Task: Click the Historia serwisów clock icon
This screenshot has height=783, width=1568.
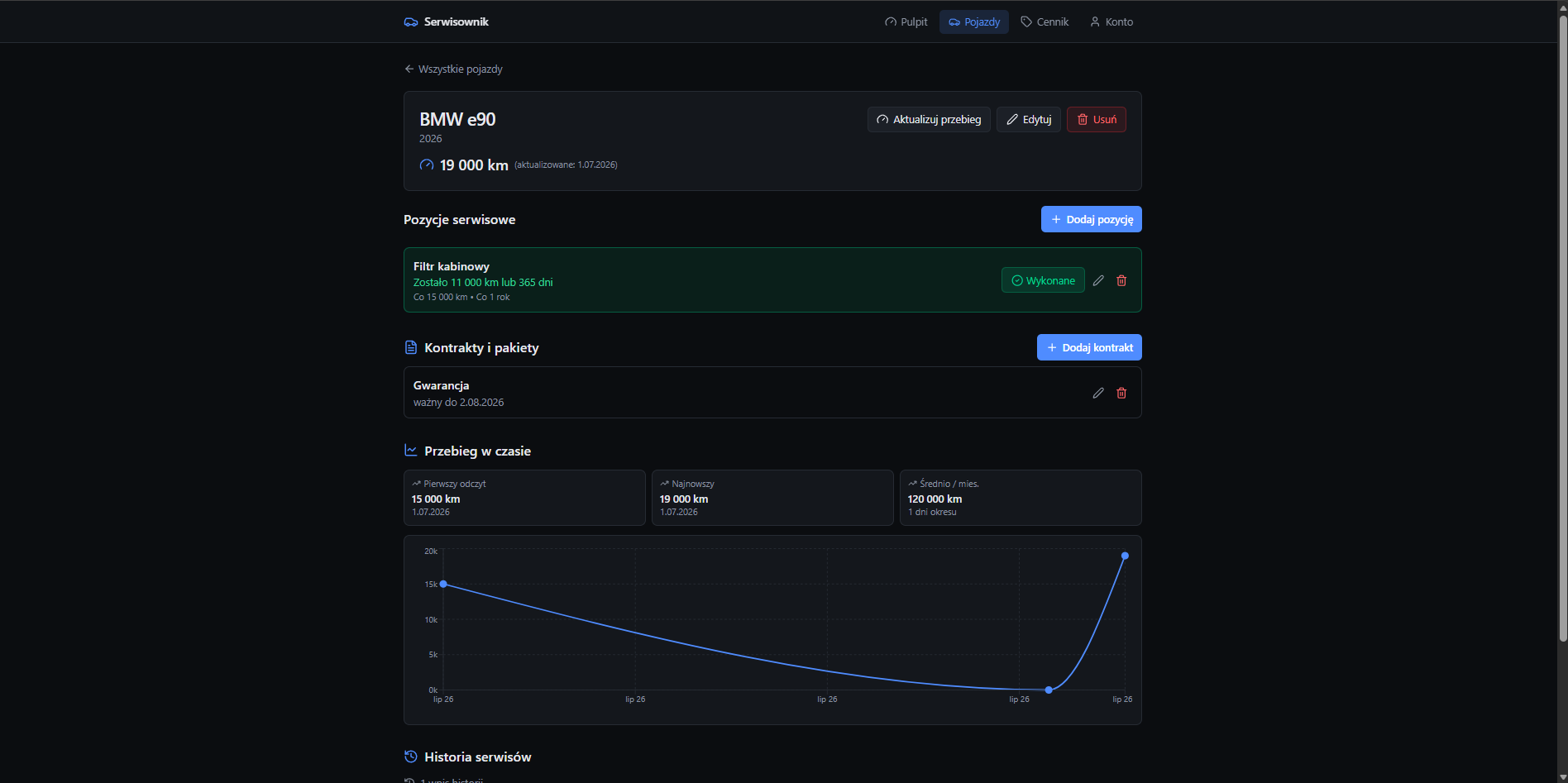Action: click(411, 757)
